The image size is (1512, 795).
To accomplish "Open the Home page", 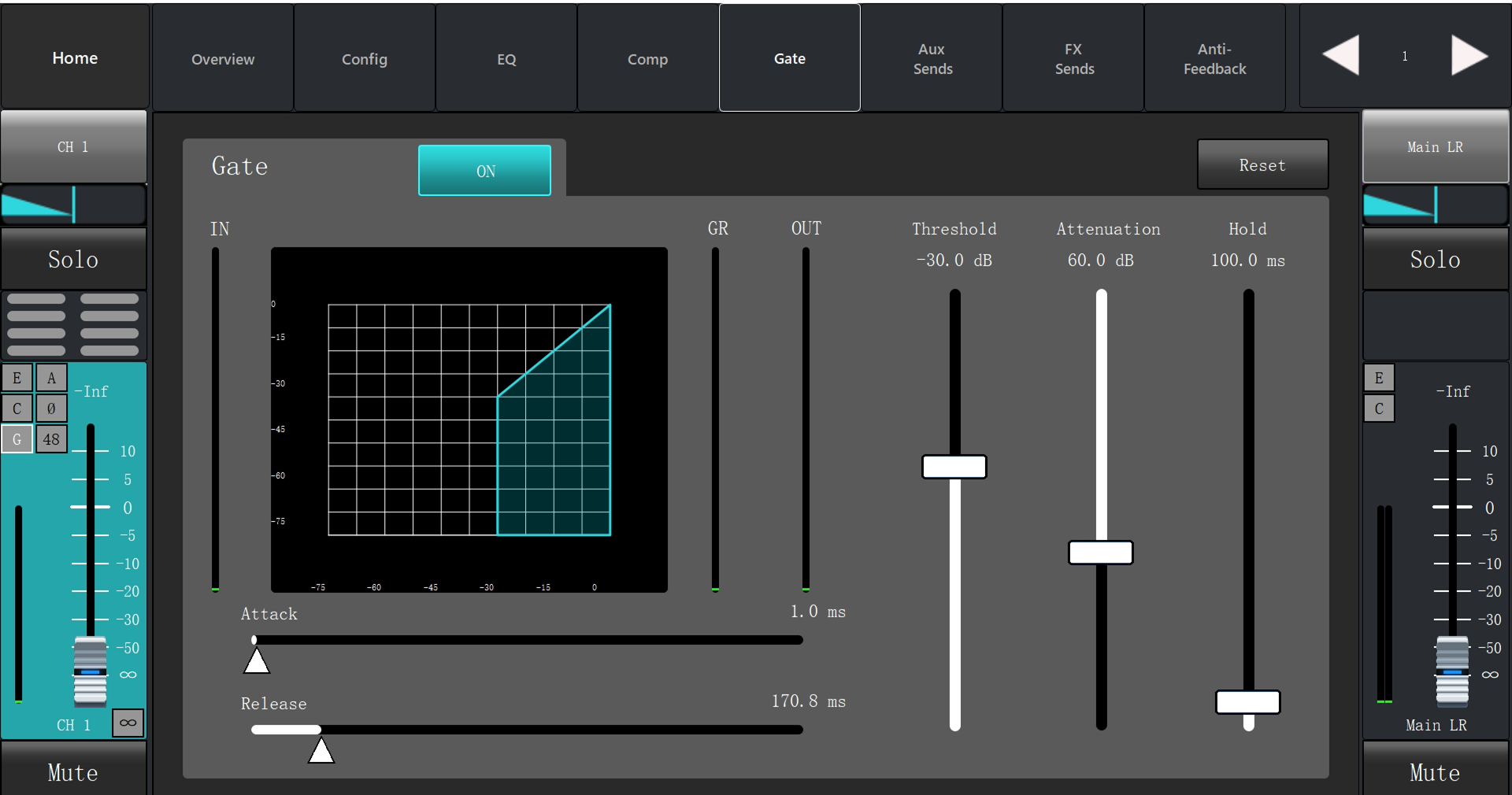I will [x=75, y=57].
